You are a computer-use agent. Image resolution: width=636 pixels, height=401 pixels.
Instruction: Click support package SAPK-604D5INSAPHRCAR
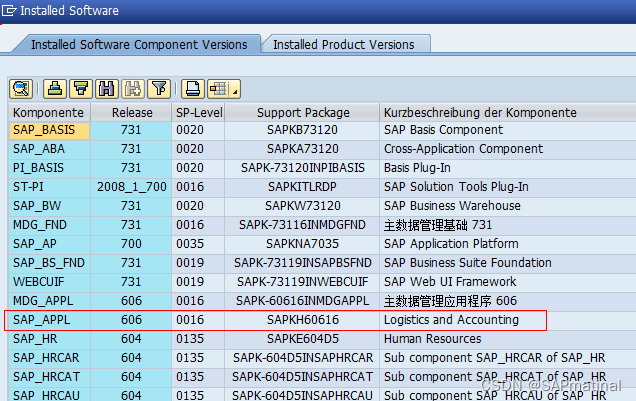tap(303, 358)
